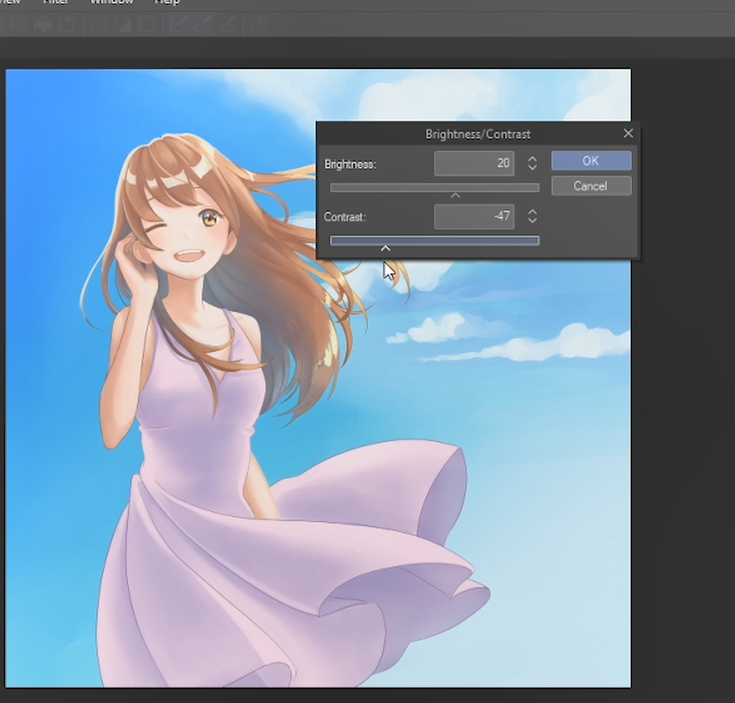The height and width of the screenshot is (703, 735).
Task: Toggle the Snap to Special Ruler icon
Action: (x=203, y=25)
